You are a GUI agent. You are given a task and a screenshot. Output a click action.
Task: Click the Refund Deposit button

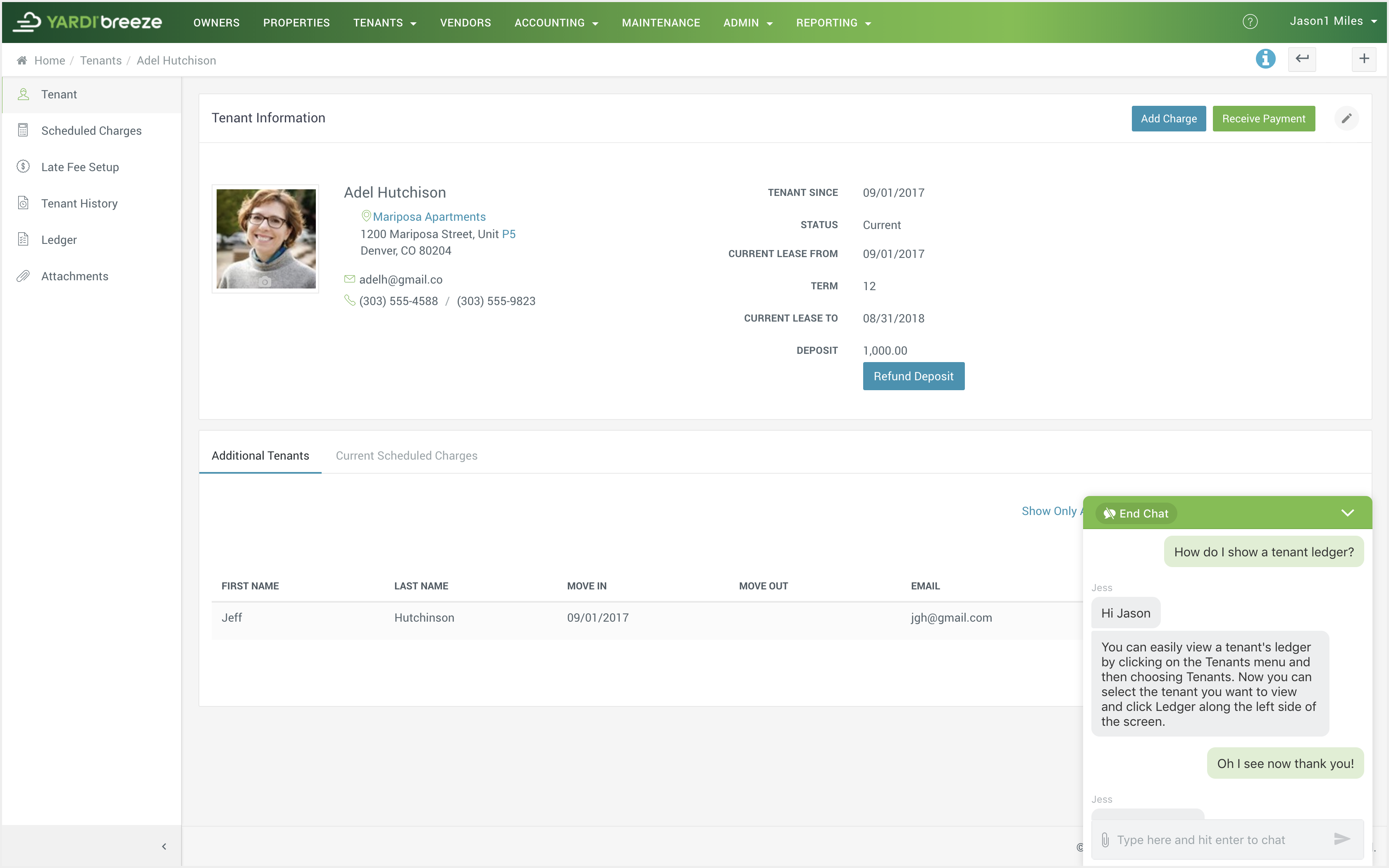point(913,376)
